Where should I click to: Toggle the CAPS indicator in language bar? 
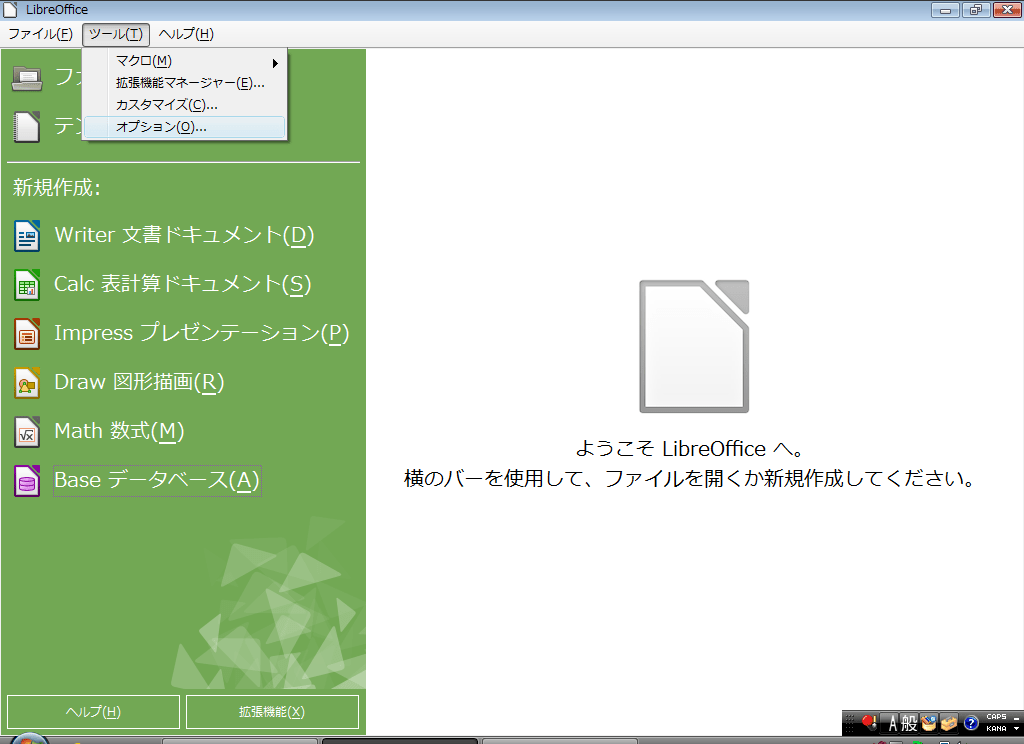(x=997, y=717)
